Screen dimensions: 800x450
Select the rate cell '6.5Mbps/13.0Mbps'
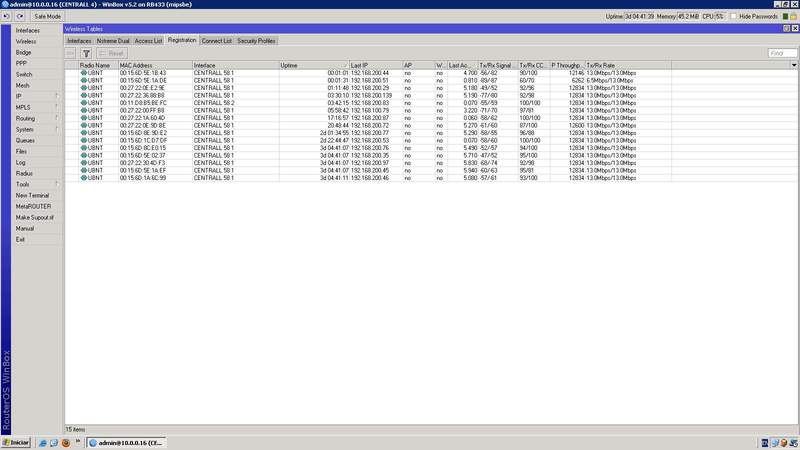click(610, 80)
